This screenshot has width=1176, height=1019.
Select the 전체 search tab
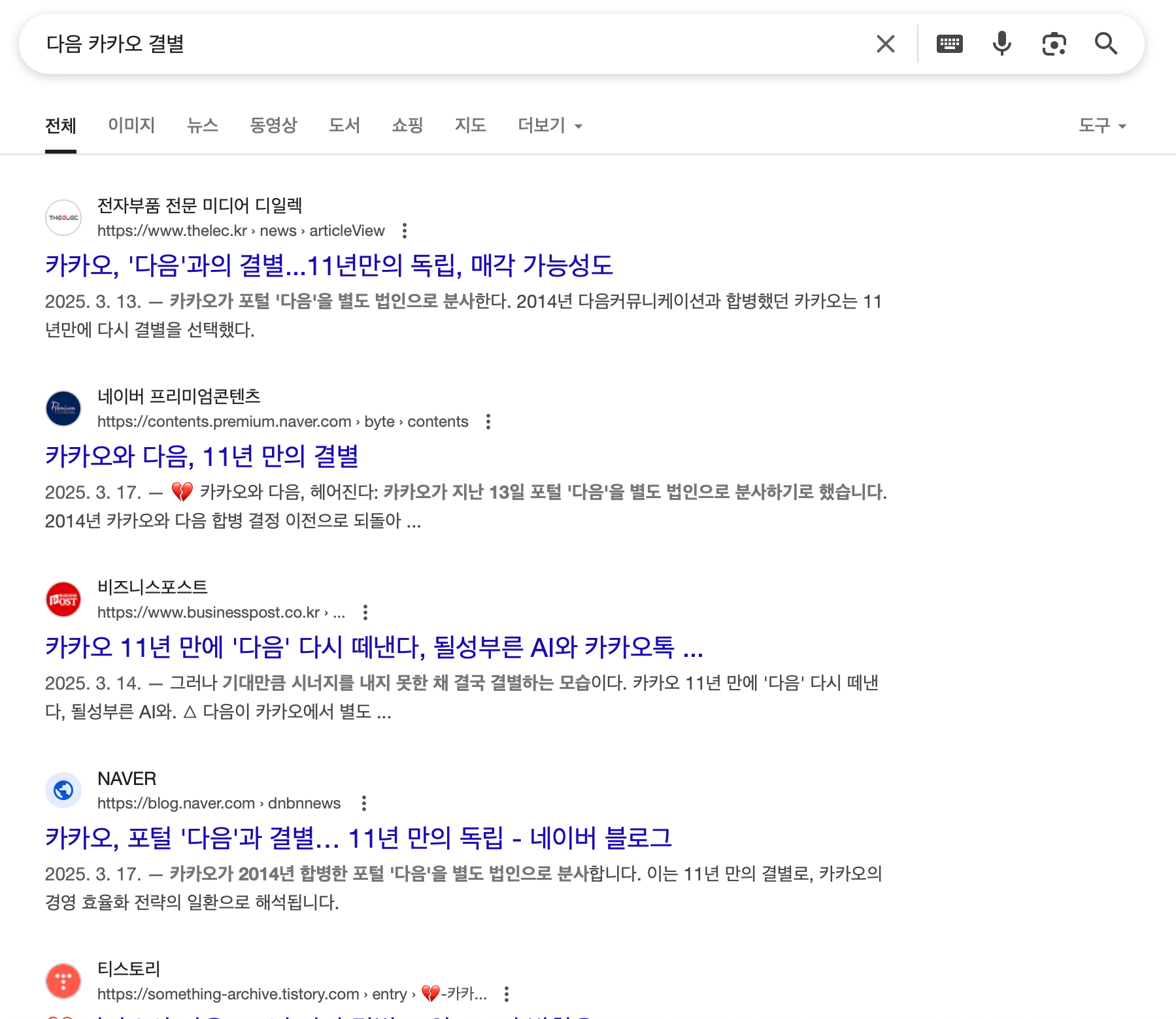coord(61,125)
